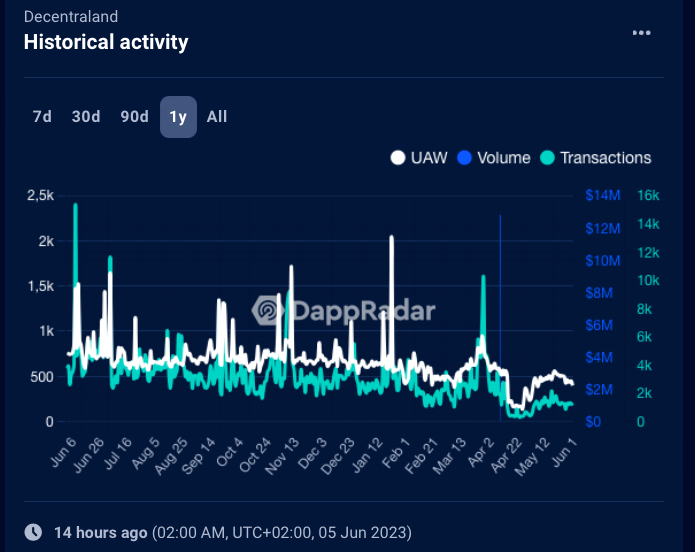This screenshot has width=695, height=552.
Task: Open the three-dot options menu
Action: click(641, 33)
